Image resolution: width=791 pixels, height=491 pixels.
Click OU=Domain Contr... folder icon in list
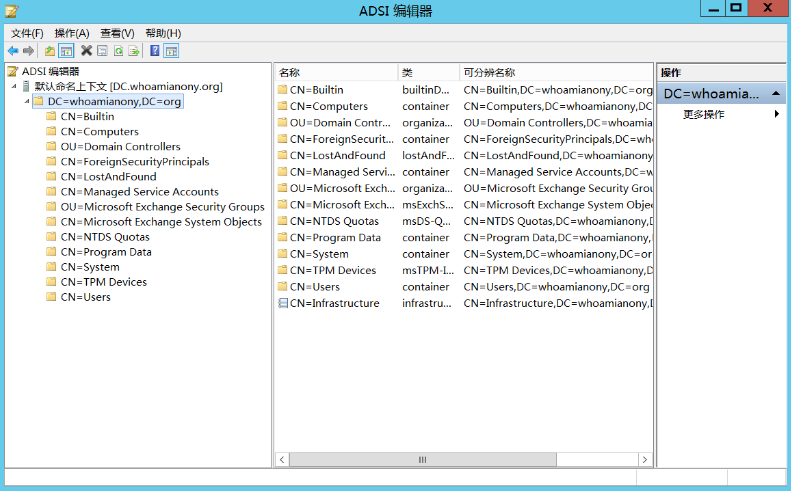click(x=282, y=123)
